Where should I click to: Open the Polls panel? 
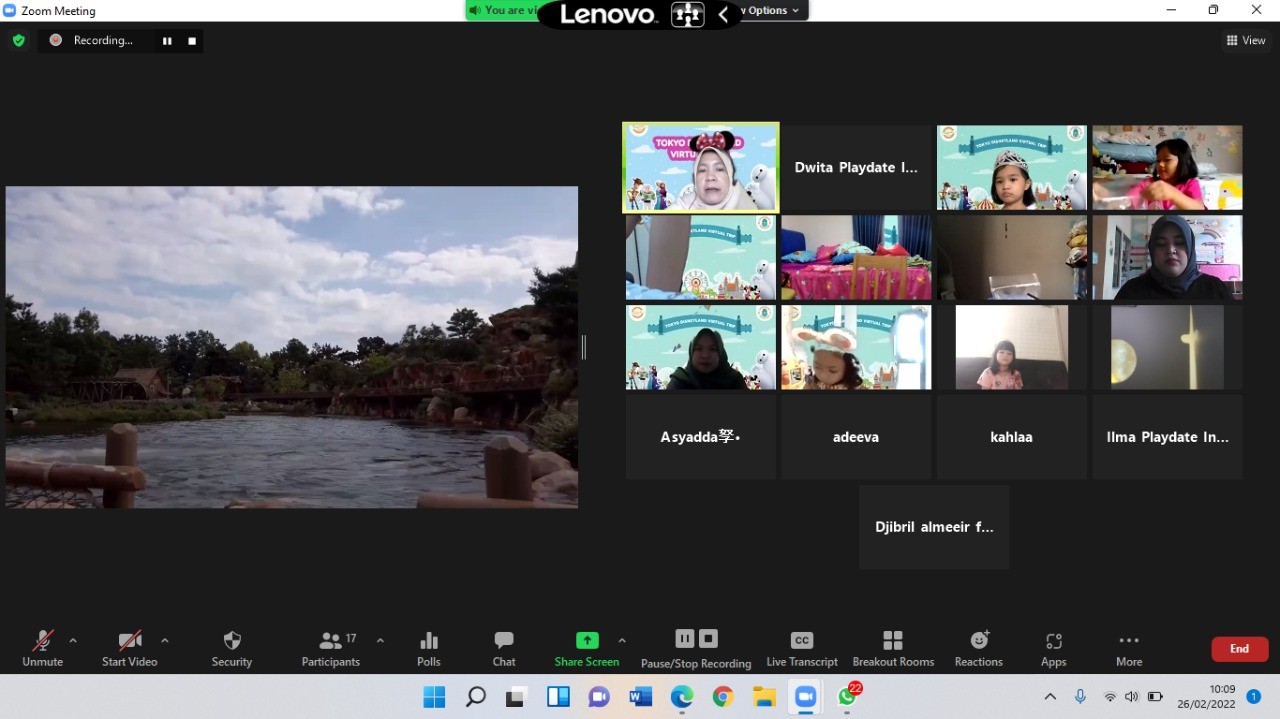[x=429, y=648]
